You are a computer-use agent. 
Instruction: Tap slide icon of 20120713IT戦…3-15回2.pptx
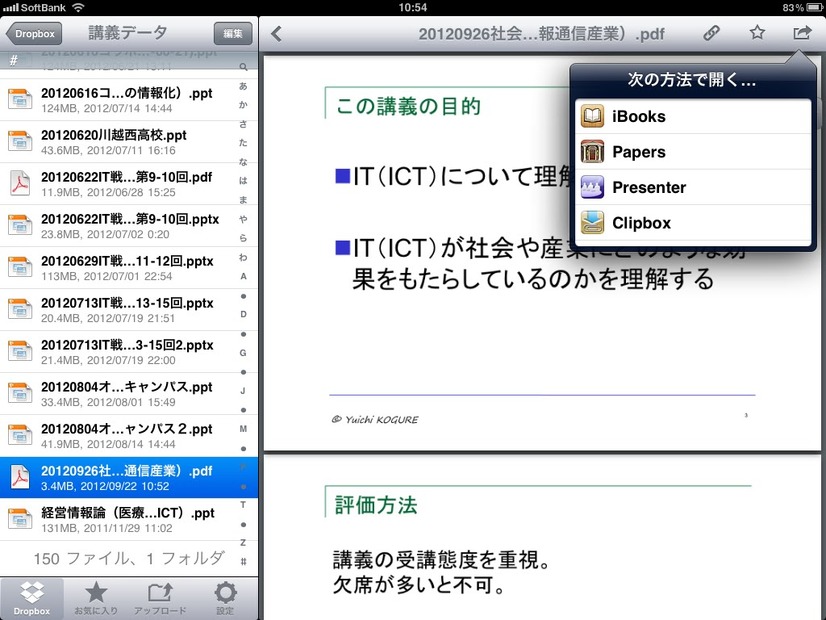(20, 351)
